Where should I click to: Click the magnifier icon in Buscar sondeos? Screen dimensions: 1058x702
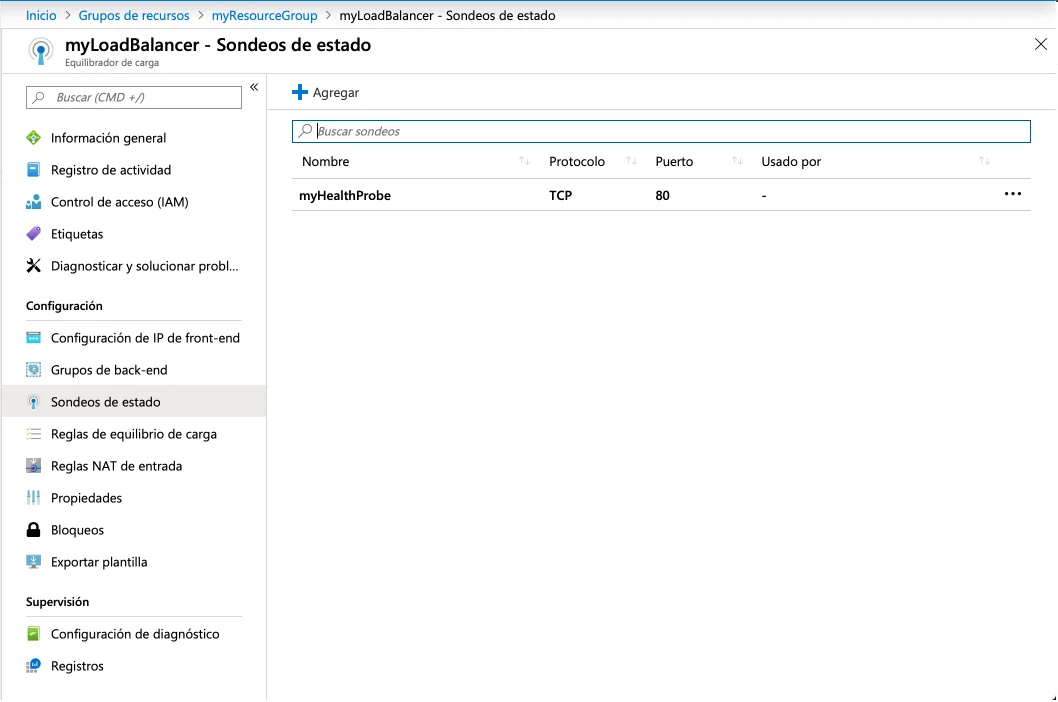pos(306,131)
